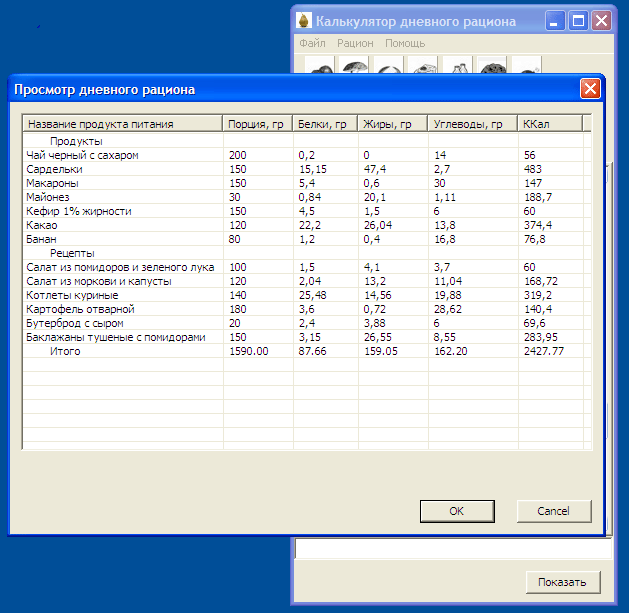Click the 283,95 kcal value for Баклажаны
Viewport: 629px width, 613px height.
point(541,337)
